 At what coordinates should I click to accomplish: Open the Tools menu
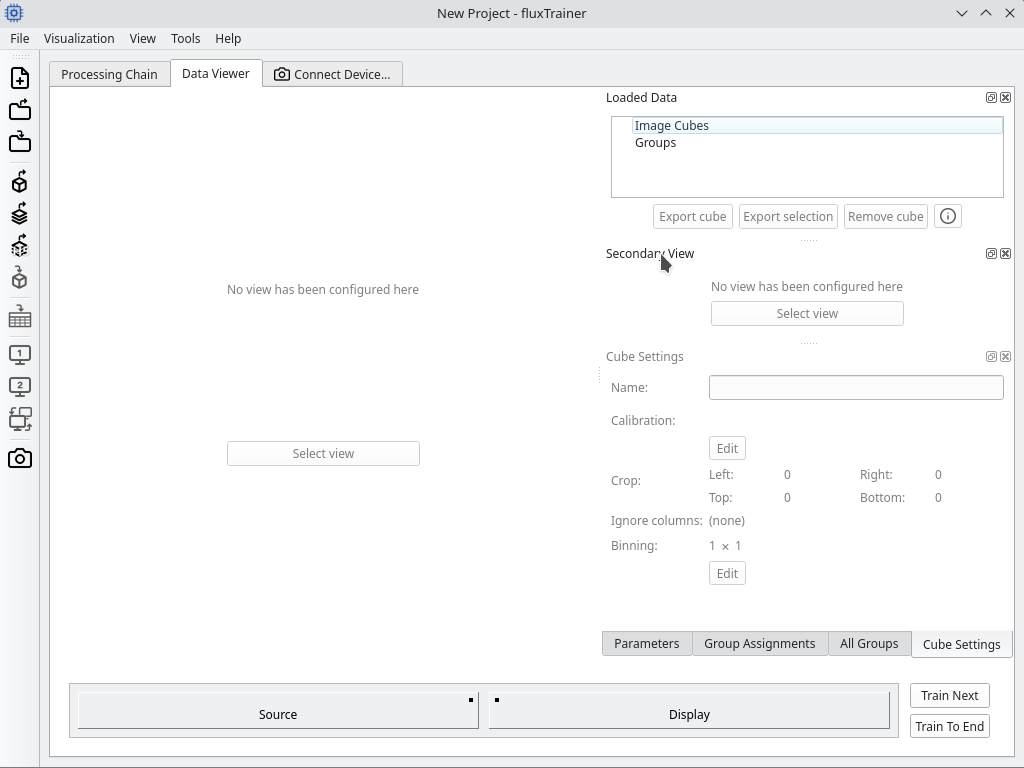(x=185, y=39)
